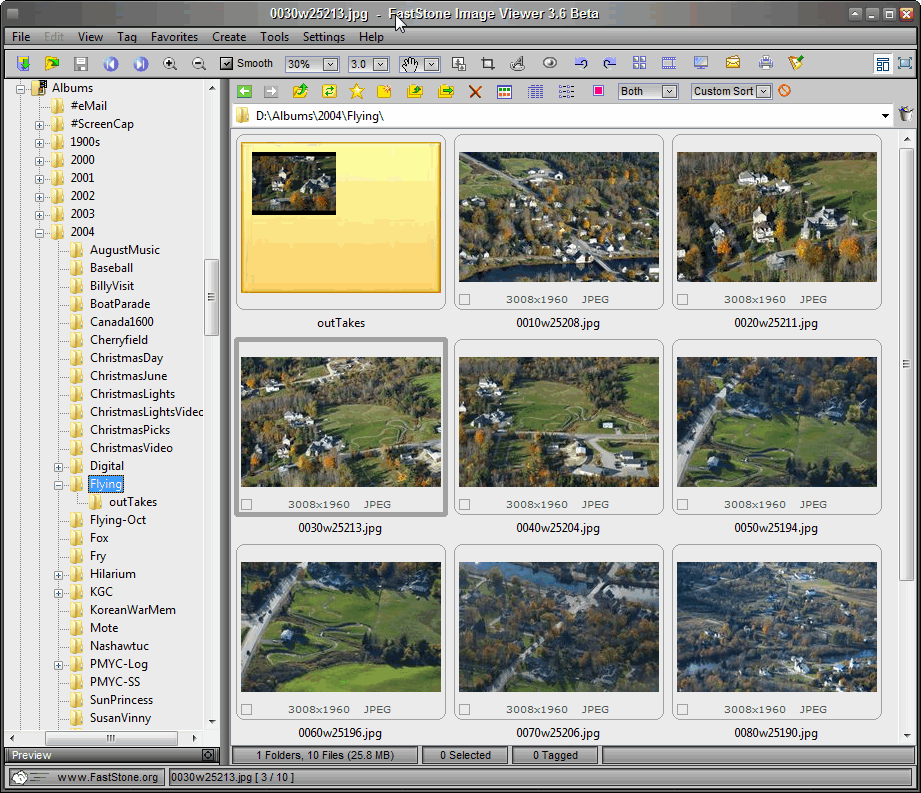Image resolution: width=921 pixels, height=793 pixels.
Task: Switch to thumbnails view mode
Action: [x=504, y=92]
